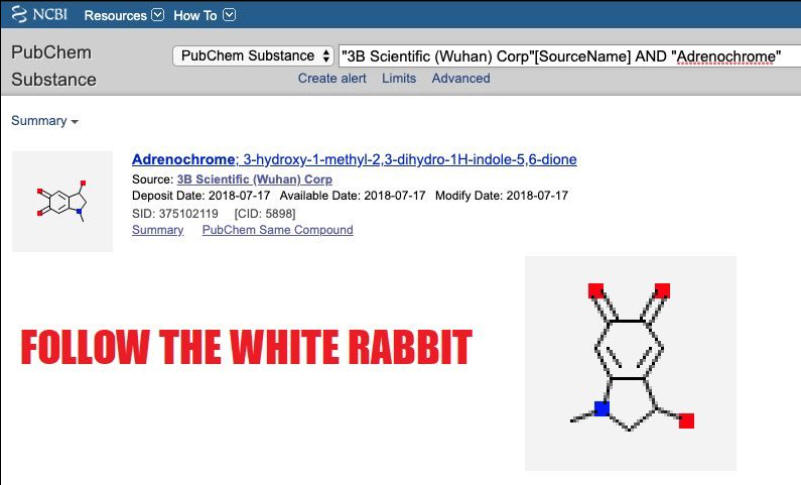The image size is (801, 485).
Task: Click the search query input field
Action: pos(569,56)
